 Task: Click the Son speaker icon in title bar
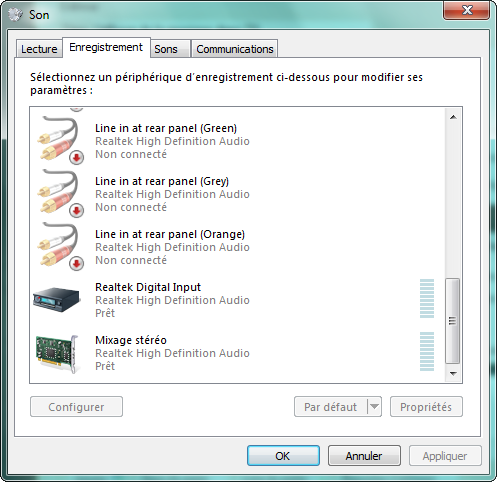15,14
